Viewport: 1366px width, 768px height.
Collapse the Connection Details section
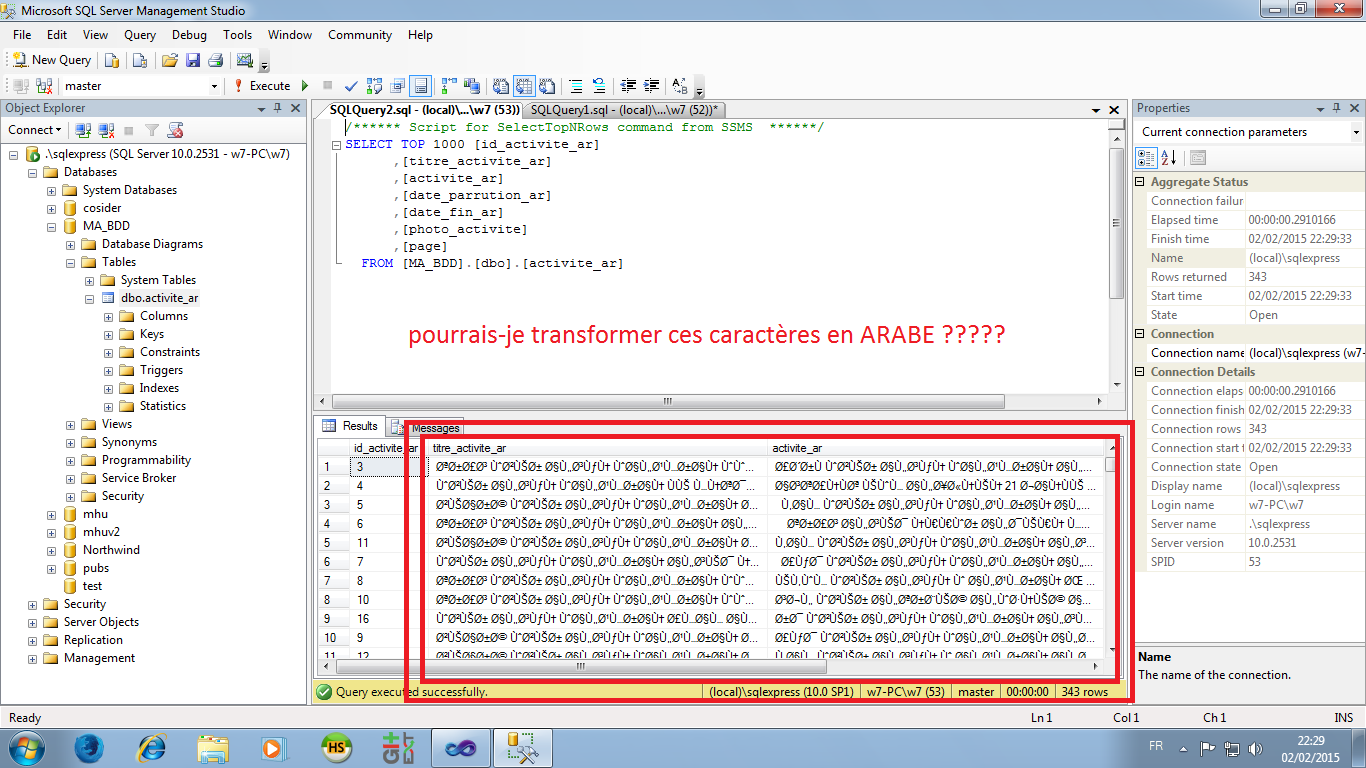point(1141,372)
